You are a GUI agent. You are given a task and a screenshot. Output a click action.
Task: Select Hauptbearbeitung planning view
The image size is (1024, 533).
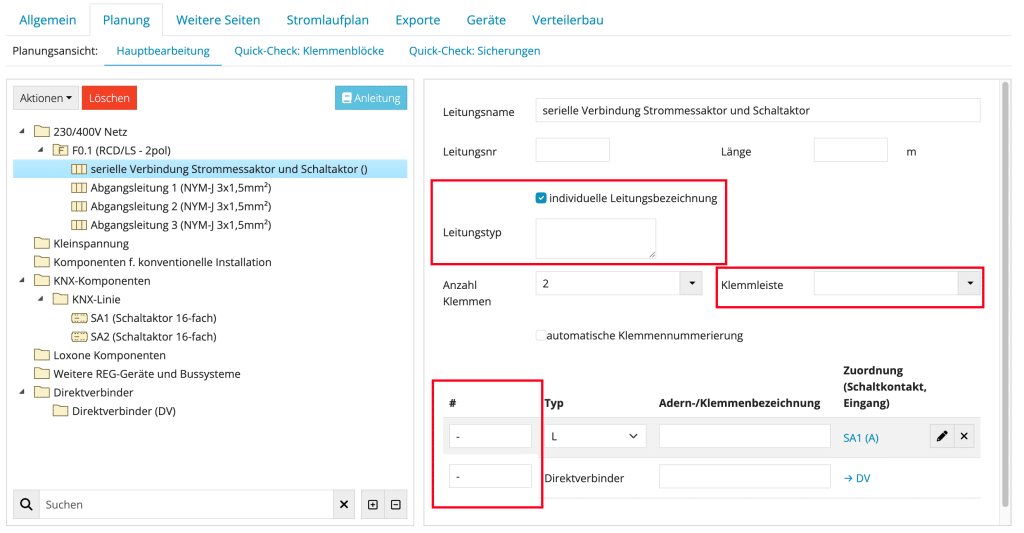(x=163, y=51)
